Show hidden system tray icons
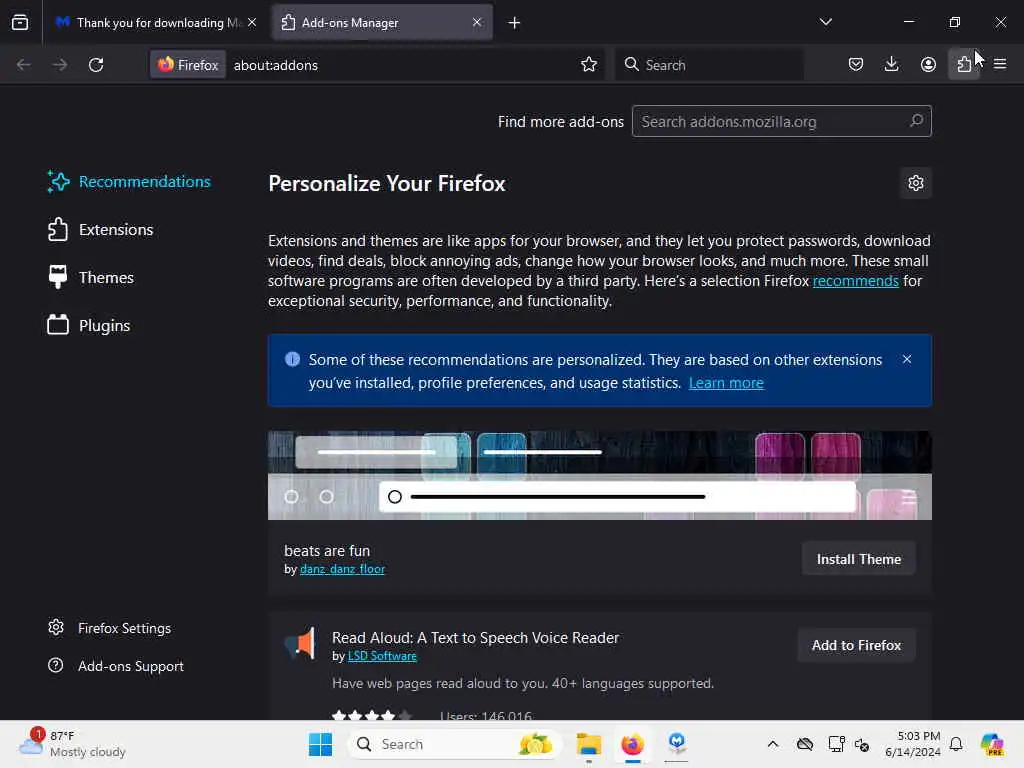Screen dimensions: 1024x768 (773, 744)
